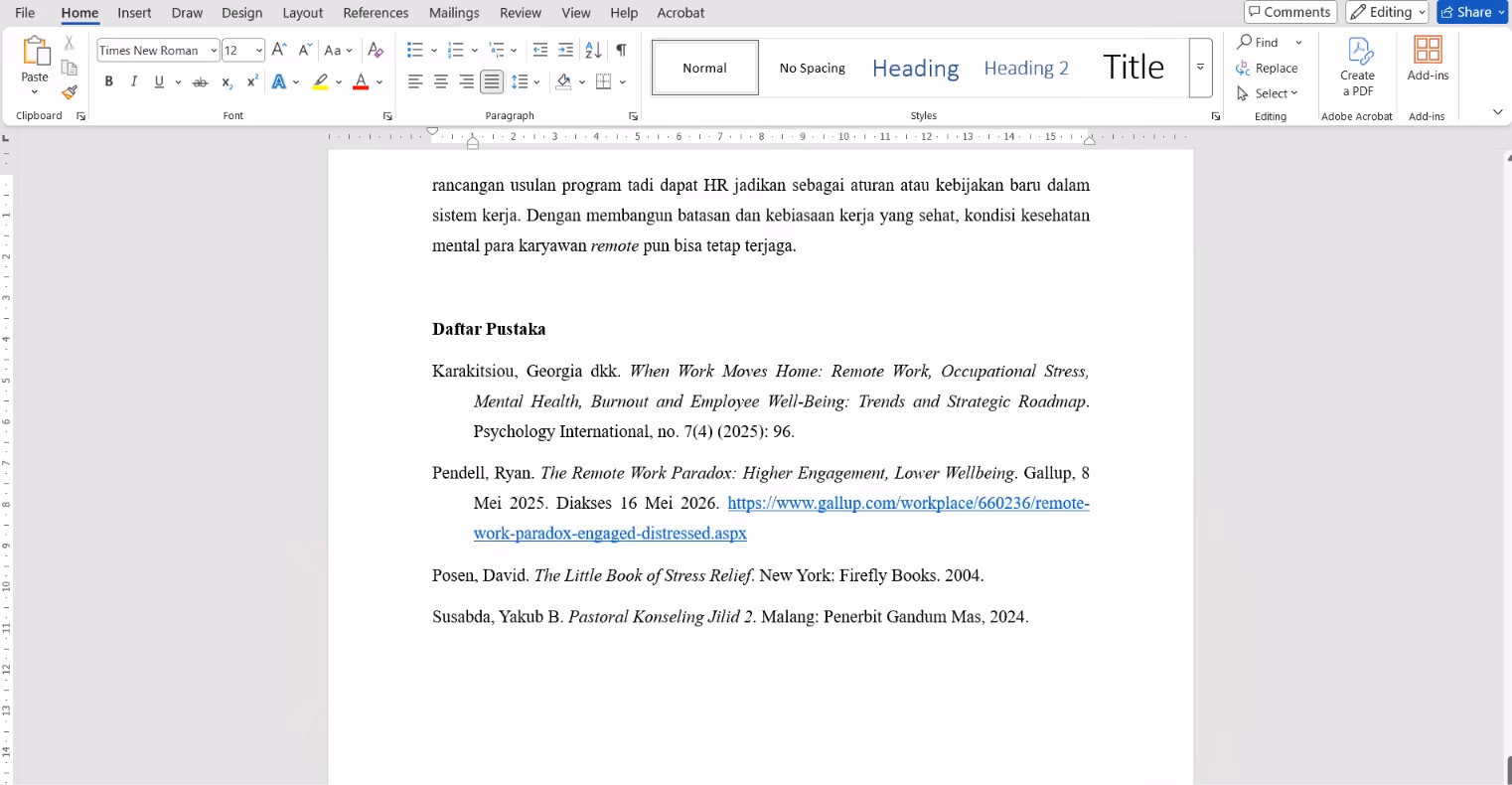
Task: Open the font size dropdown
Action: coord(258,51)
